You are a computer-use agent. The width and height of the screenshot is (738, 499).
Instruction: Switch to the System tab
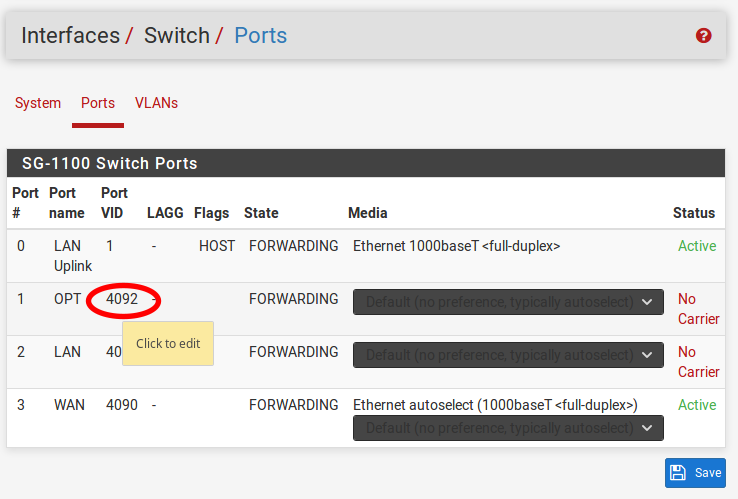[38, 103]
